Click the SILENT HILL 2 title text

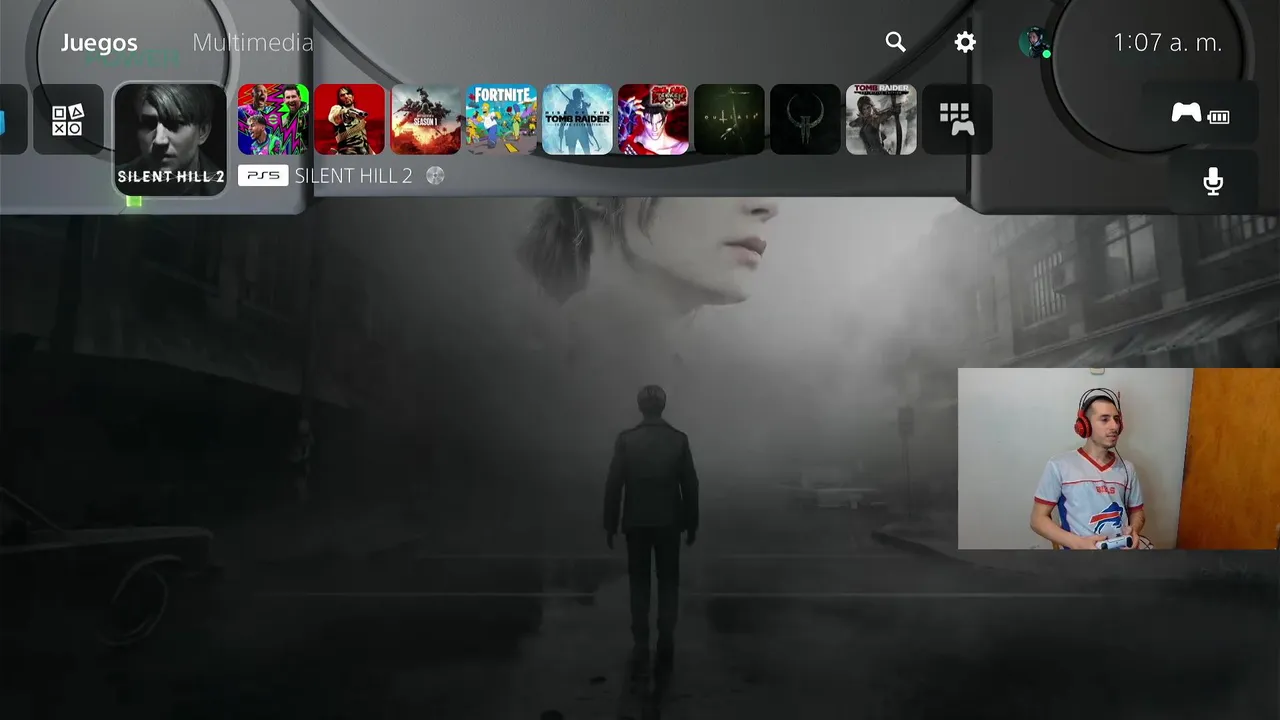point(353,176)
